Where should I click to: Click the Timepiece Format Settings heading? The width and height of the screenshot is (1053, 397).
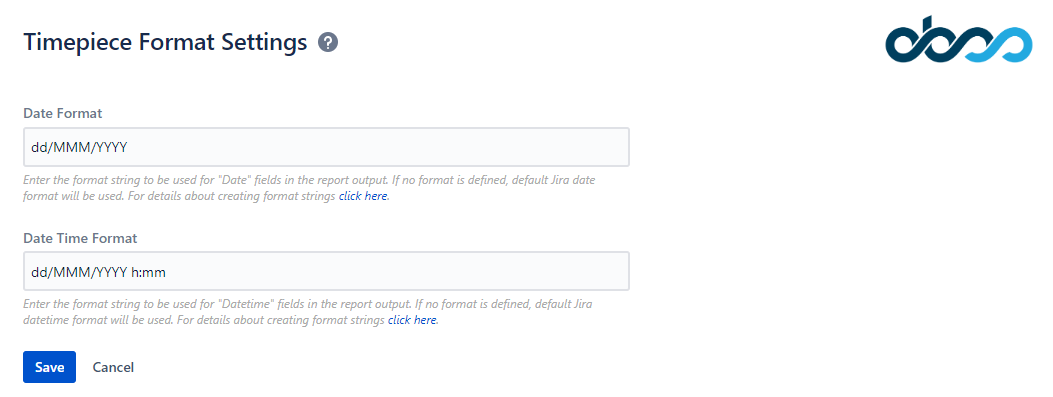point(165,42)
